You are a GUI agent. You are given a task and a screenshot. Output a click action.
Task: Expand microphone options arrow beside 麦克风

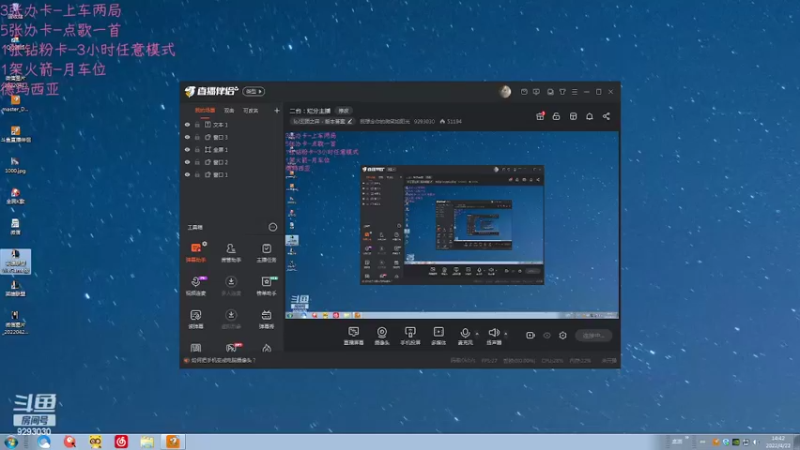(x=477, y=334)
